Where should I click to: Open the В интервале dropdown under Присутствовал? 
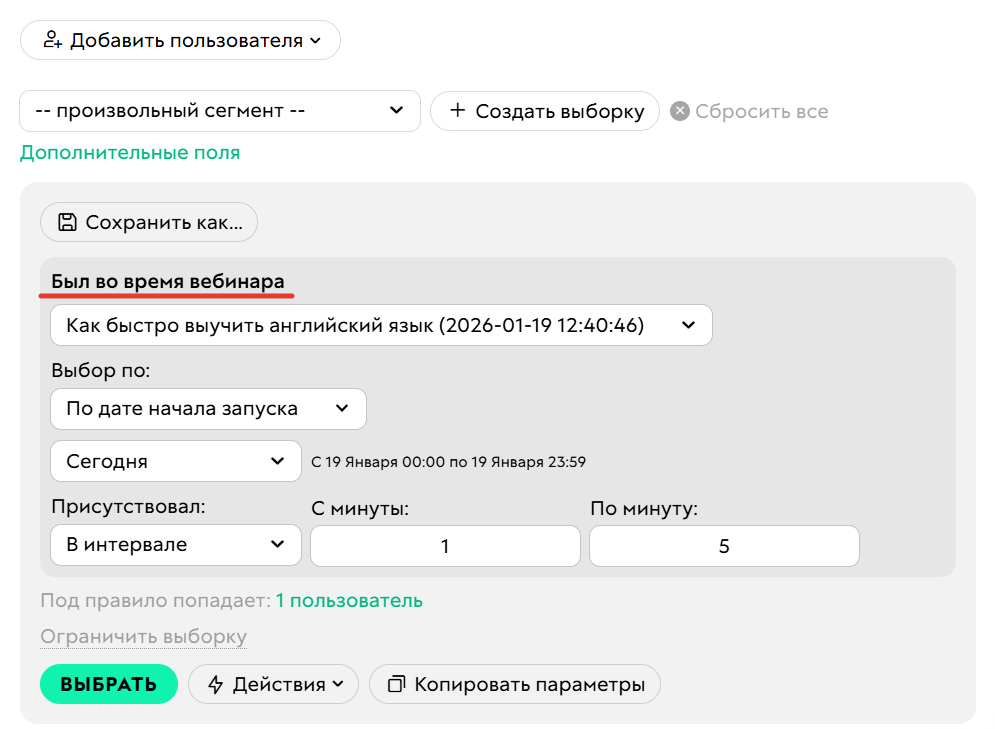tap(176, 545)
